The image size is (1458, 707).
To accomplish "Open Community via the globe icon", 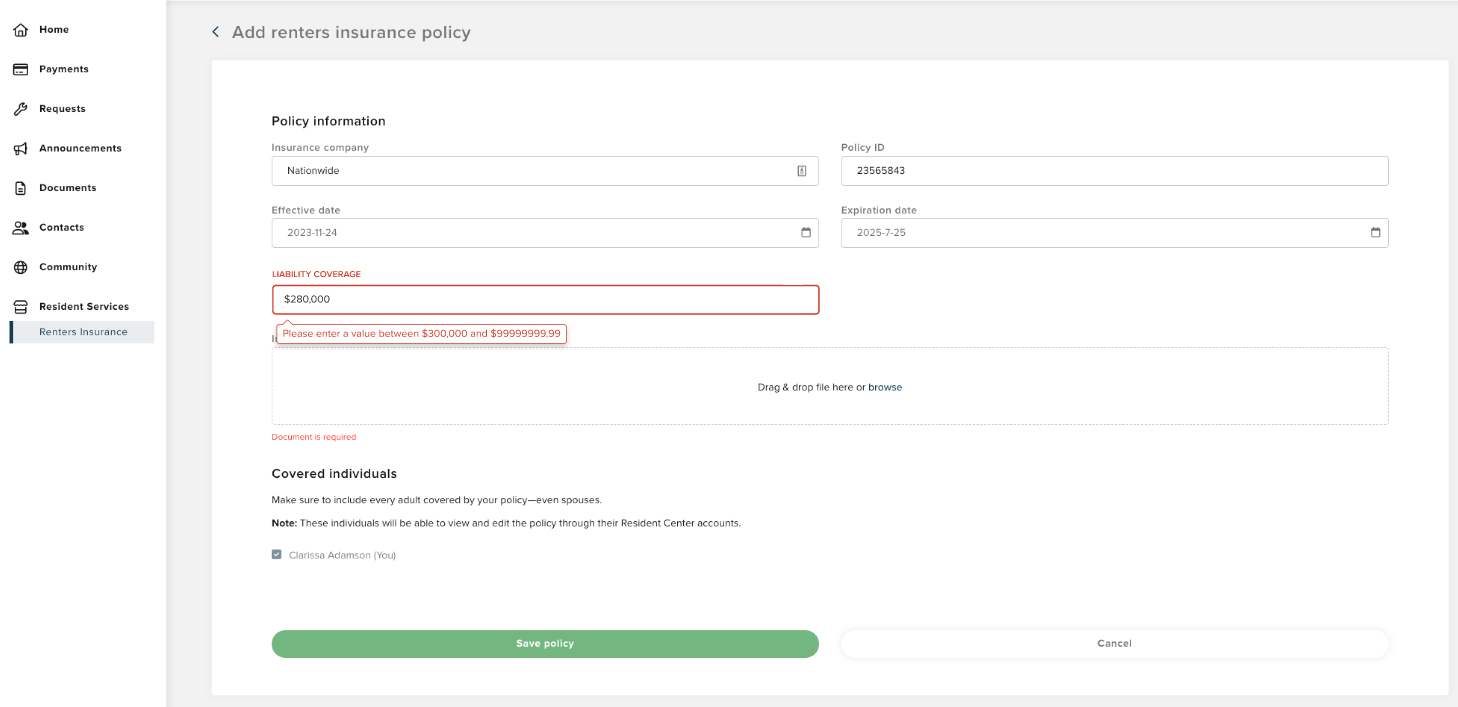I will click(x=20, y=266).
